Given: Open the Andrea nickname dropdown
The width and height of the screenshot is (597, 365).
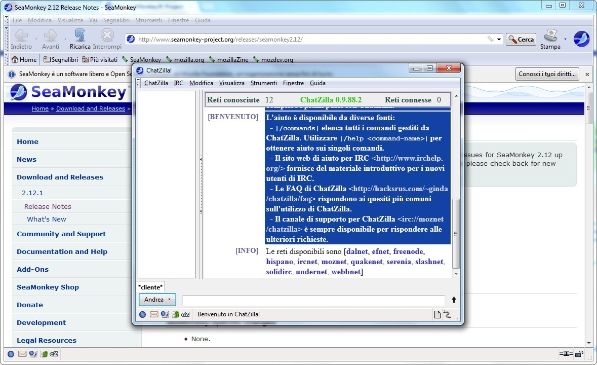Looking at the screenshot, I should pos(157,300).
